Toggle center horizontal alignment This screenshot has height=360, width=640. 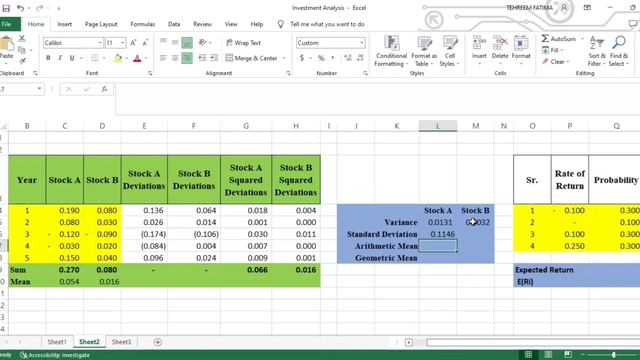click(x=175, y=58)
